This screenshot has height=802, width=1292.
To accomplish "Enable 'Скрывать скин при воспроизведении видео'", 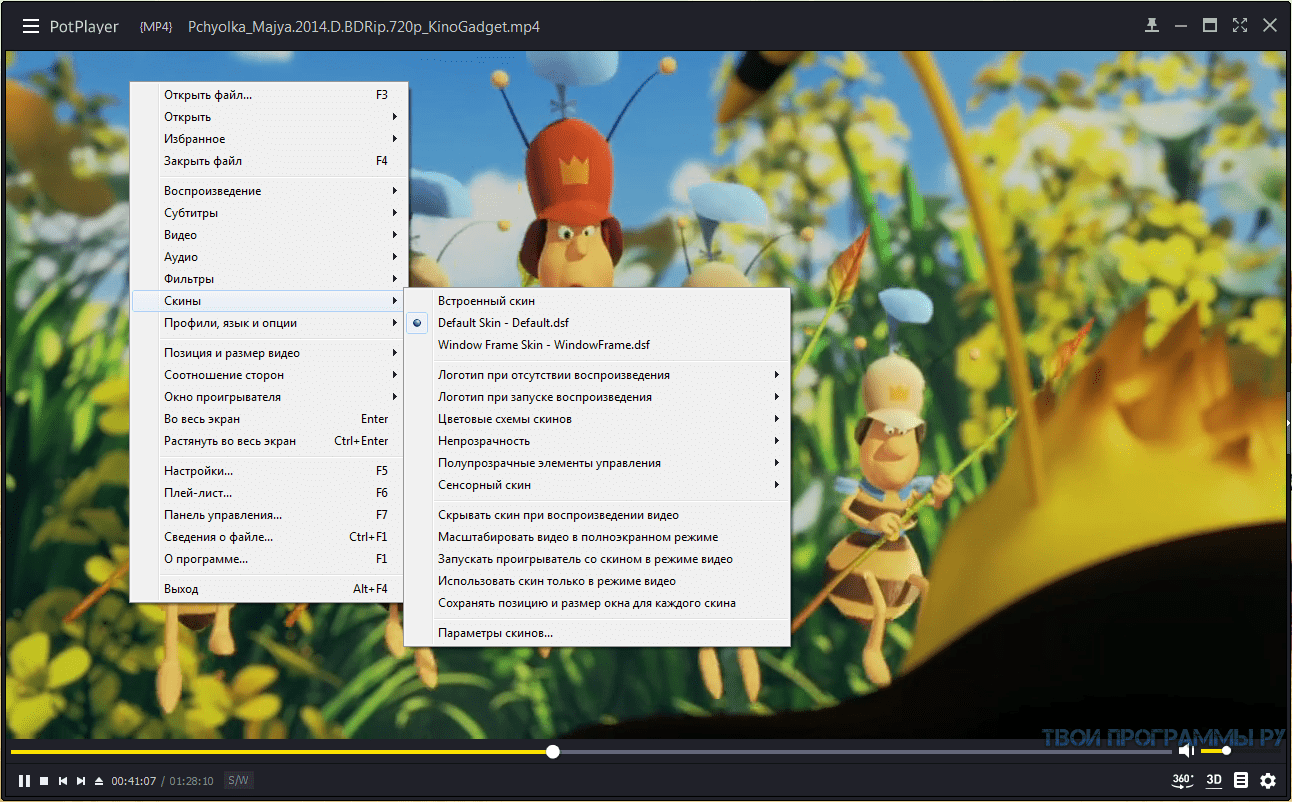I will [558, 515].
